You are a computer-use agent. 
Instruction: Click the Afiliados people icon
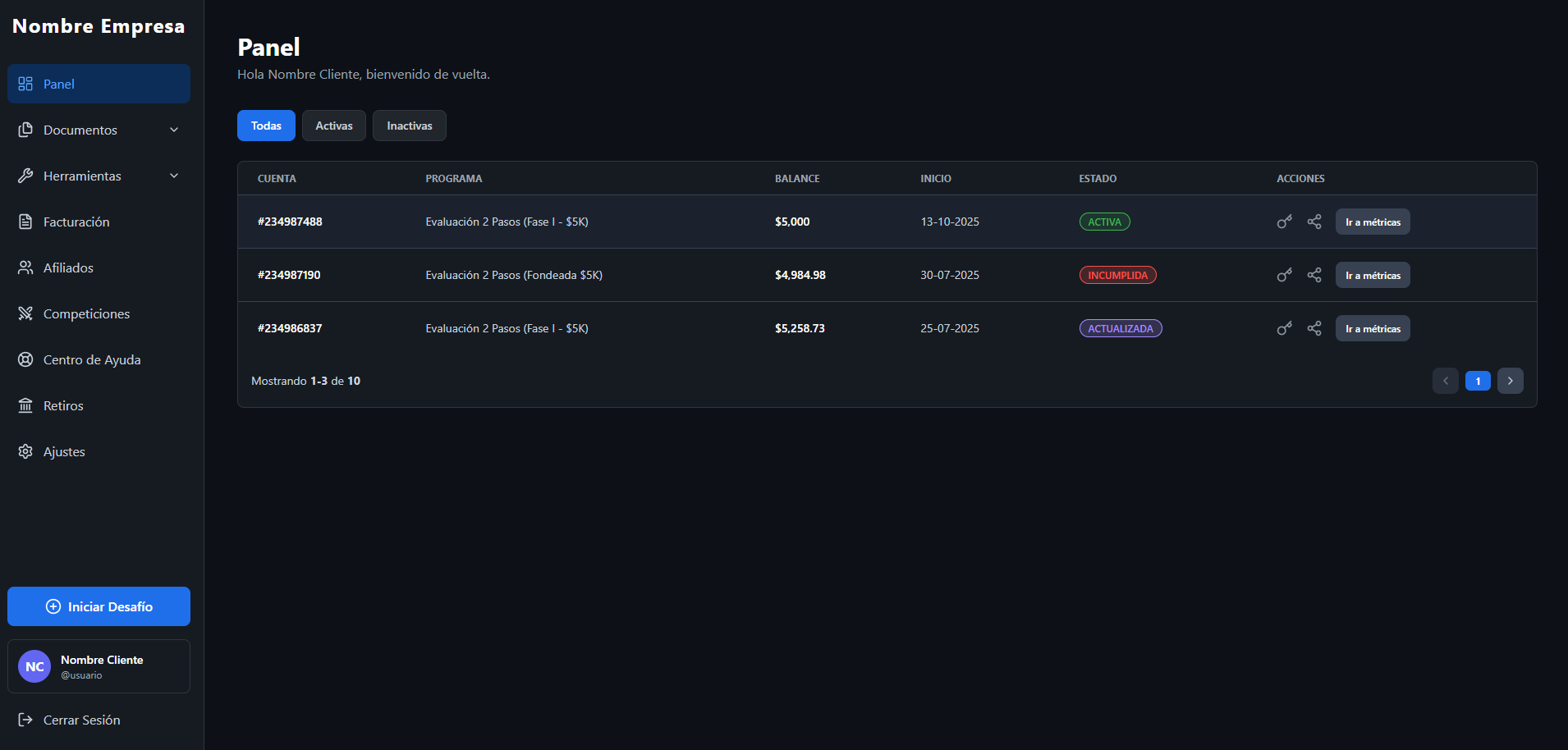pos(25,267)
